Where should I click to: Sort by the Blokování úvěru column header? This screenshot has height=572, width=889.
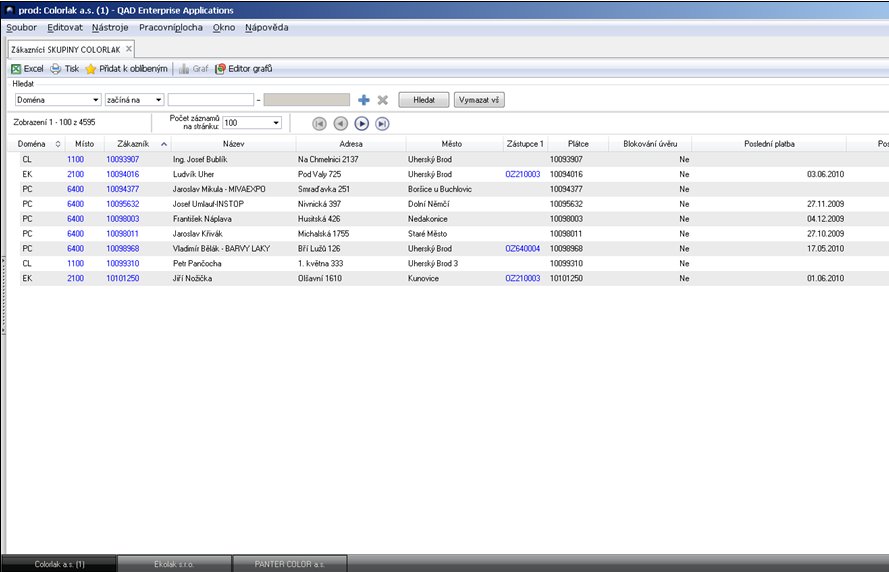650,144
